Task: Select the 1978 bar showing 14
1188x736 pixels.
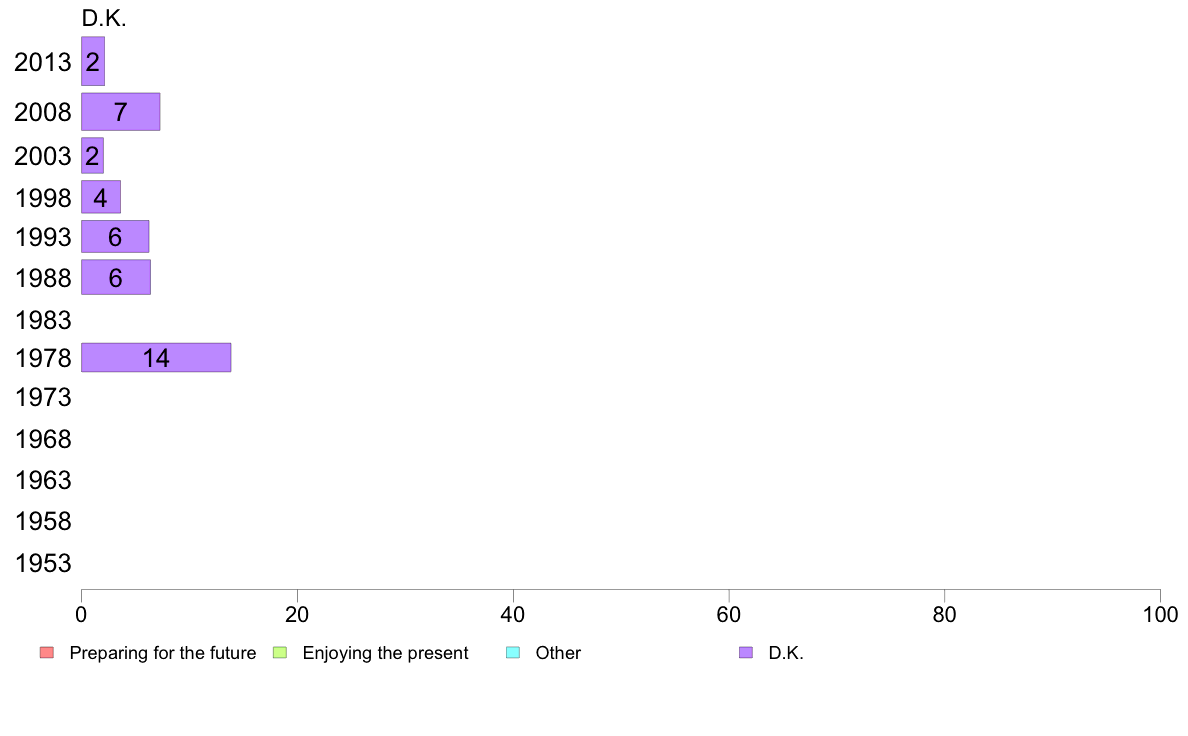Action: click(x=156, y=358)
